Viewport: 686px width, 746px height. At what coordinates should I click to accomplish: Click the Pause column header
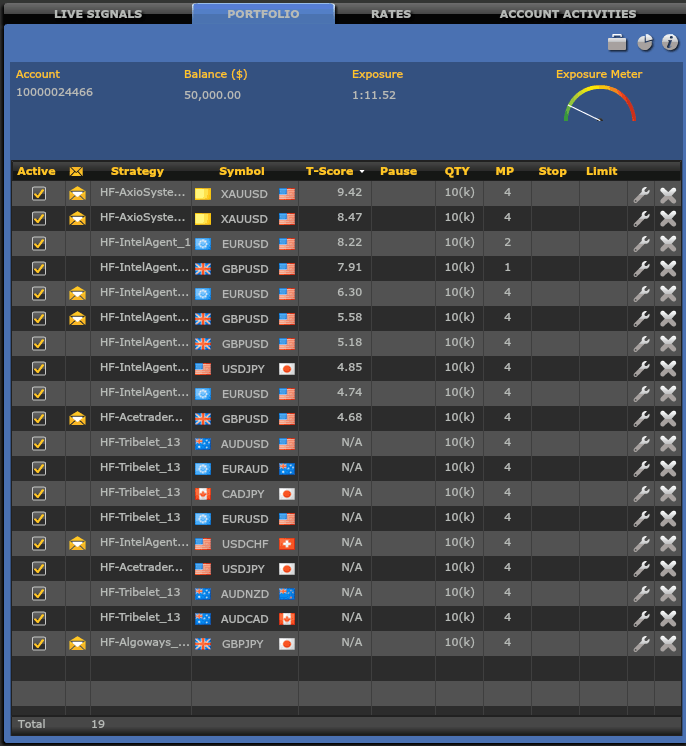pos(398,171)
